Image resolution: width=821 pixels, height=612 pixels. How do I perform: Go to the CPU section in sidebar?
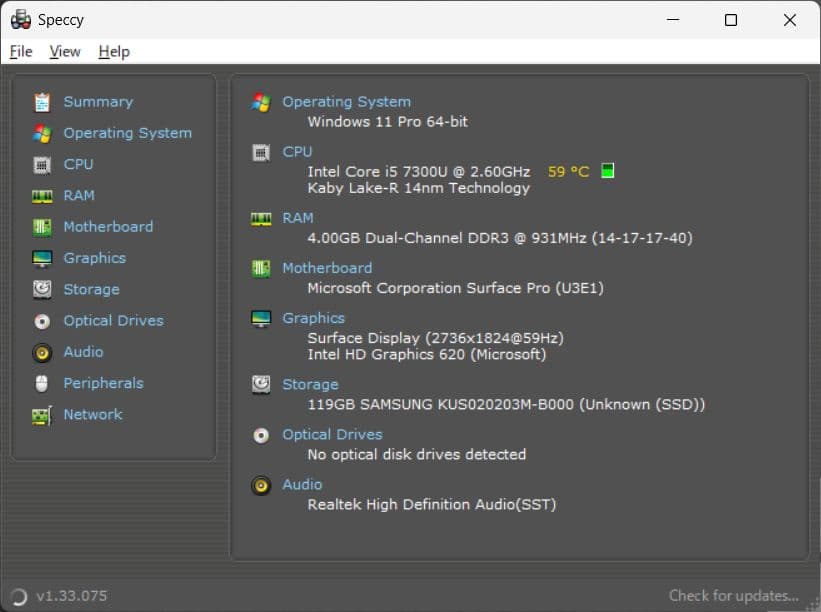(79, 164)
